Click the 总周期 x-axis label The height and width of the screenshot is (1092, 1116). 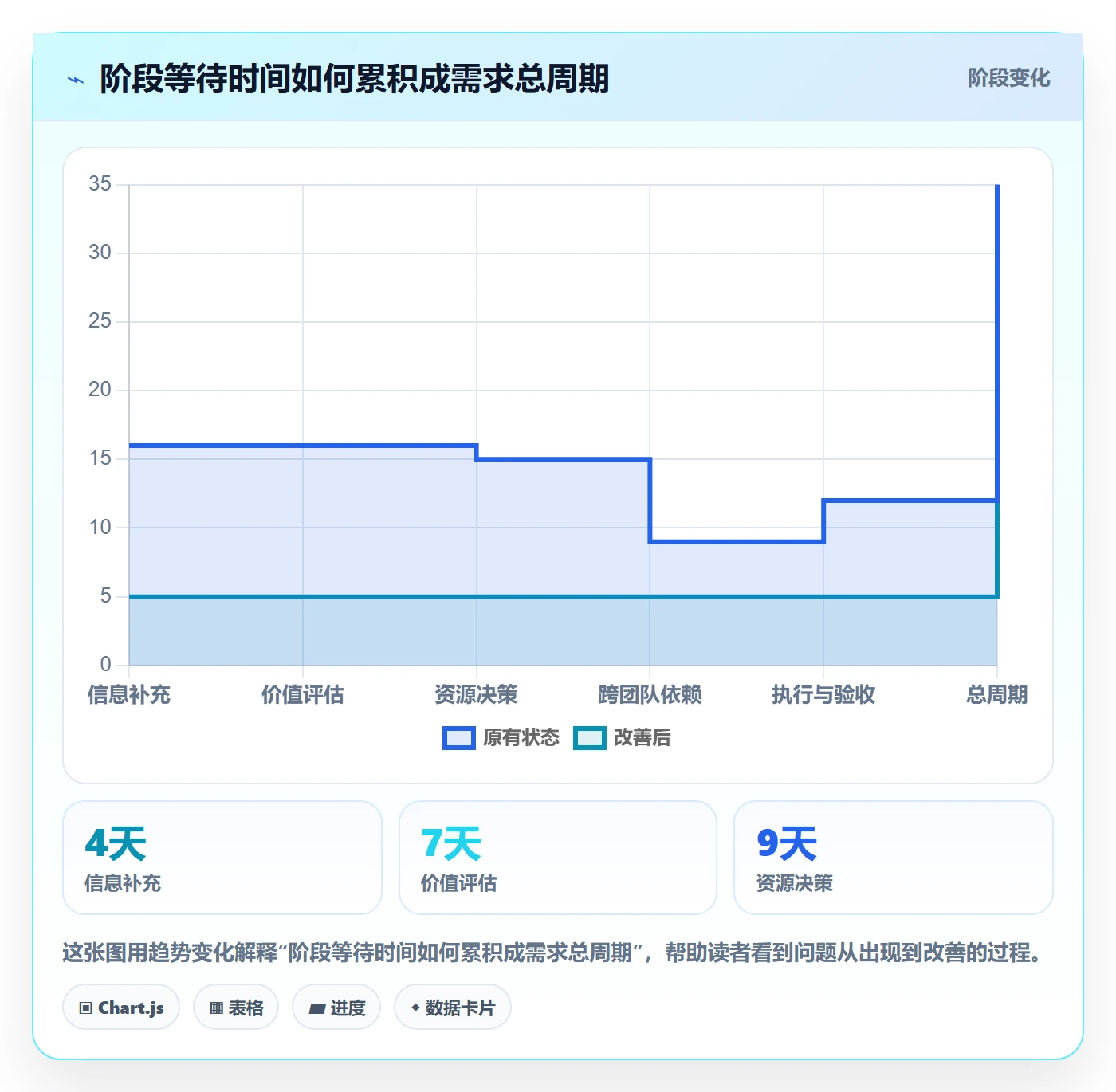pos(997,694)
